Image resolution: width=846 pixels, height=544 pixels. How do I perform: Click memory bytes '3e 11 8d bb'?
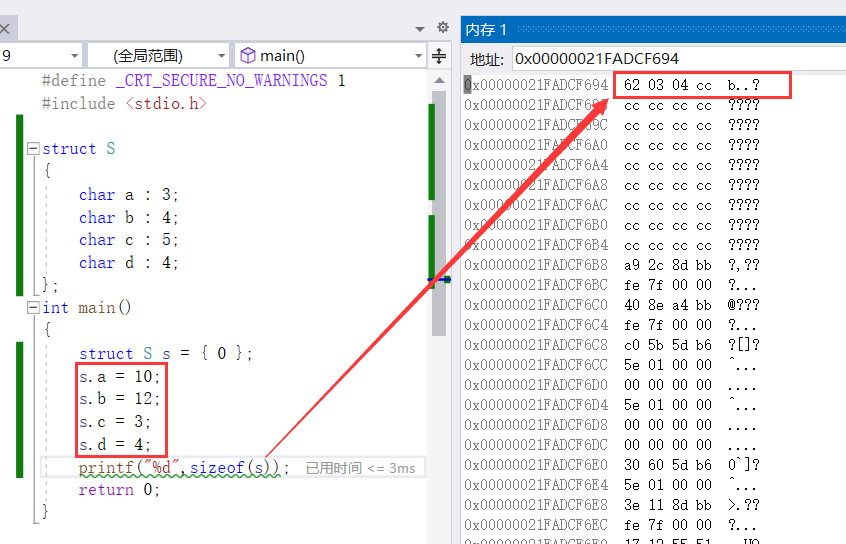(667, 505)
